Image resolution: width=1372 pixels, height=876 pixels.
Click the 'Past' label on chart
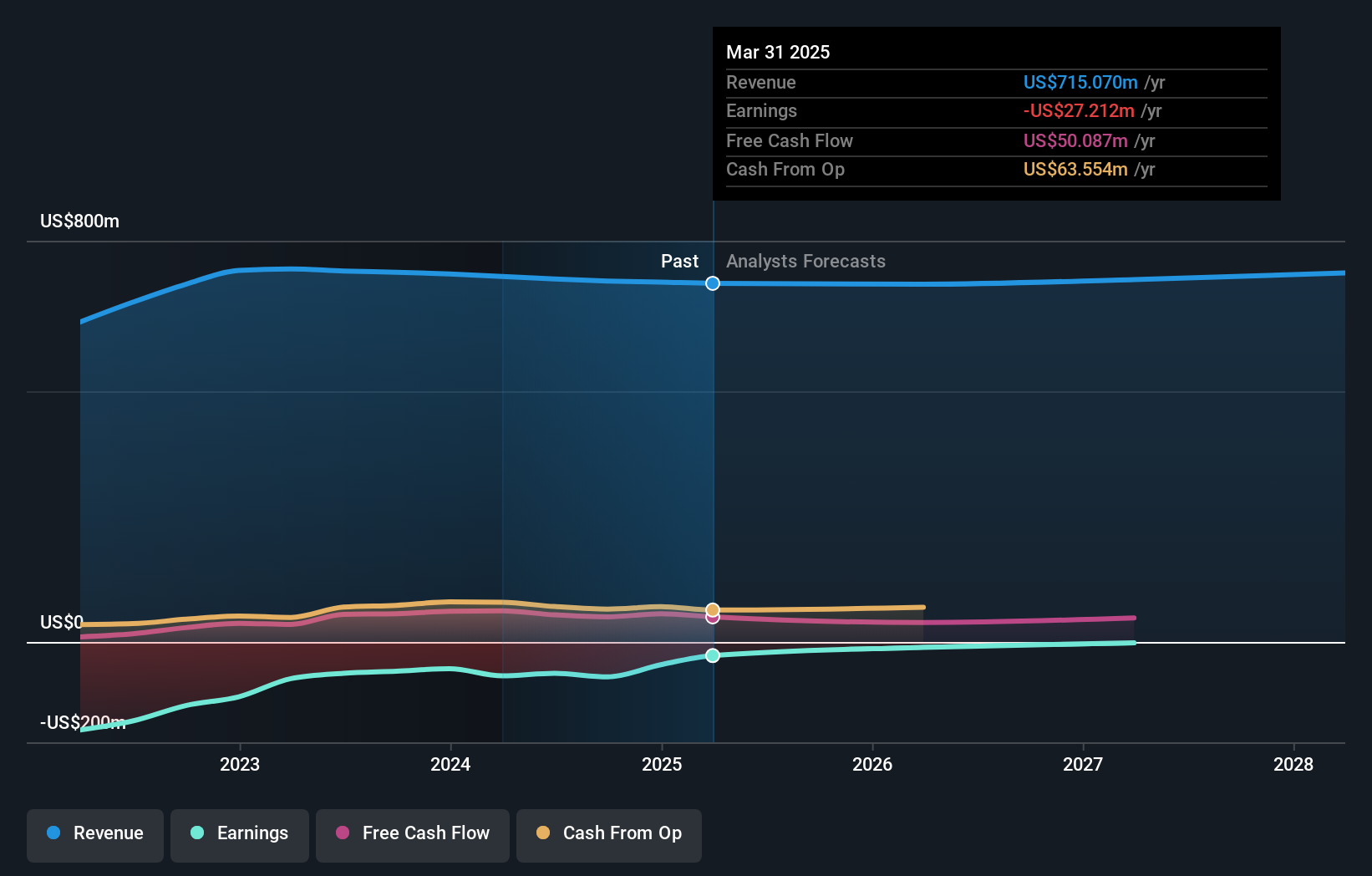point(679,261)
